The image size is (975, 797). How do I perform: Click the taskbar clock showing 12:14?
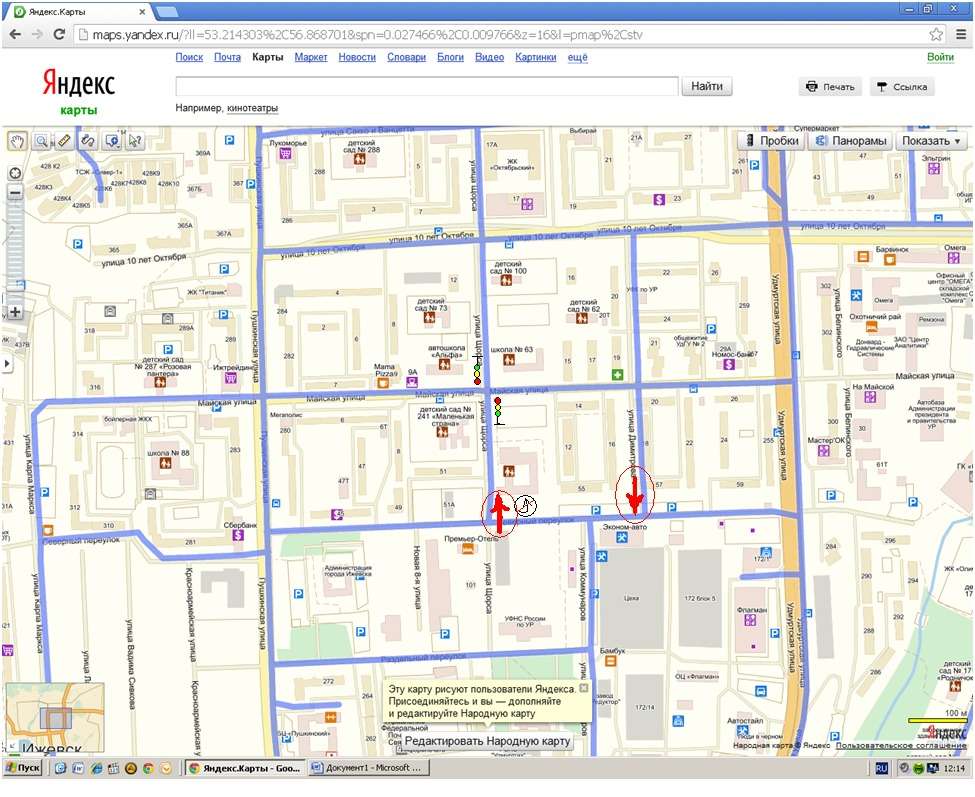click(954, 768)
